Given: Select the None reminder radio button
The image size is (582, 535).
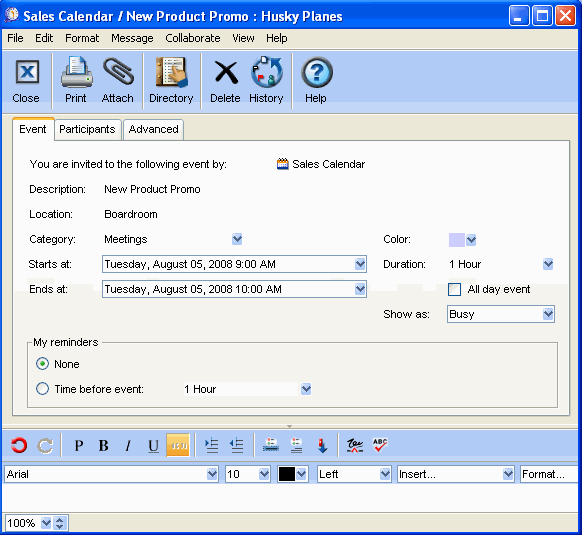Looking at the screenshot, I should coord(42,364).
